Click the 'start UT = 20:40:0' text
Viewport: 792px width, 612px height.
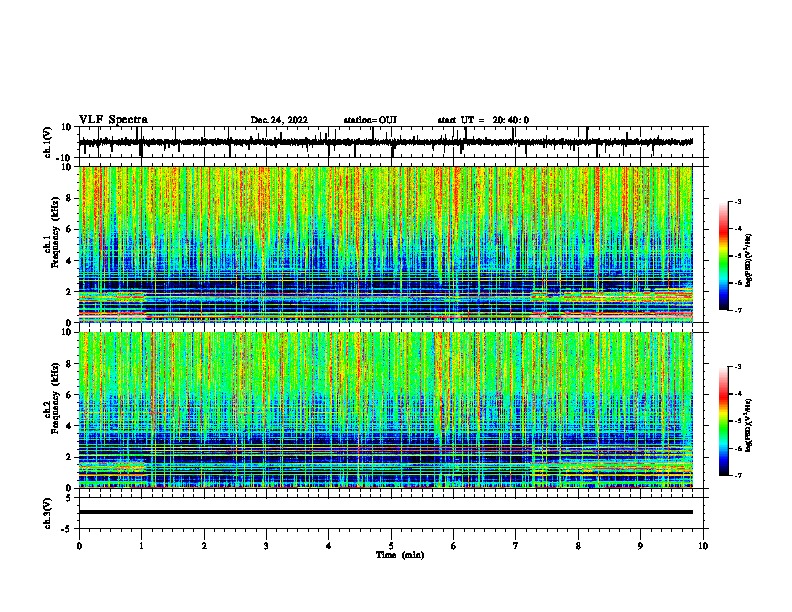pos(483,120)
